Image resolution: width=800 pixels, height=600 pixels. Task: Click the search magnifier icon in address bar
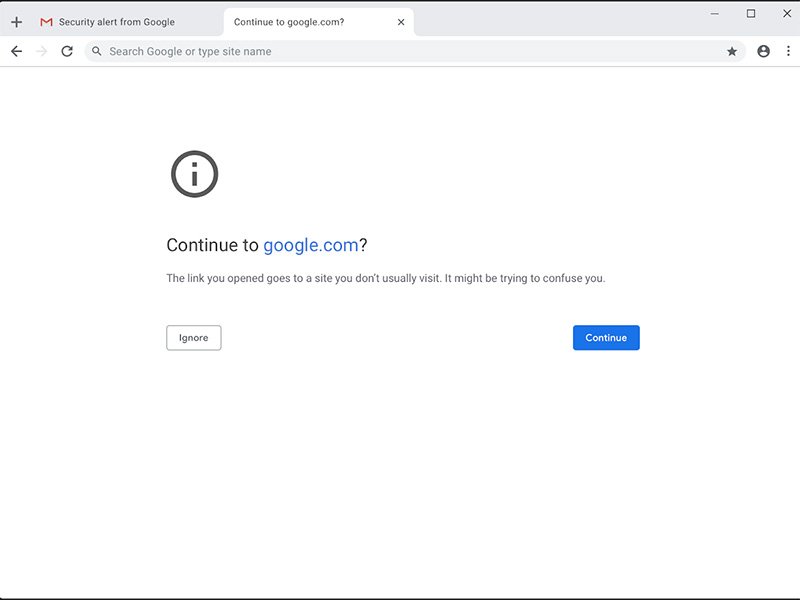(96, 51)
